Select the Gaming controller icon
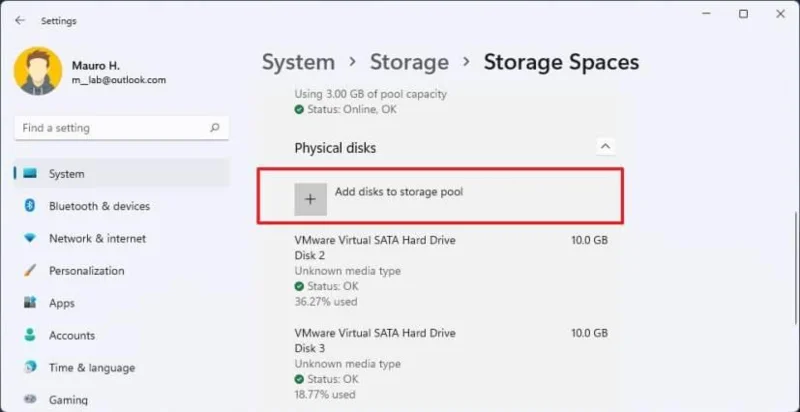Screen dimensions: 800x412 tap(30, 399)
